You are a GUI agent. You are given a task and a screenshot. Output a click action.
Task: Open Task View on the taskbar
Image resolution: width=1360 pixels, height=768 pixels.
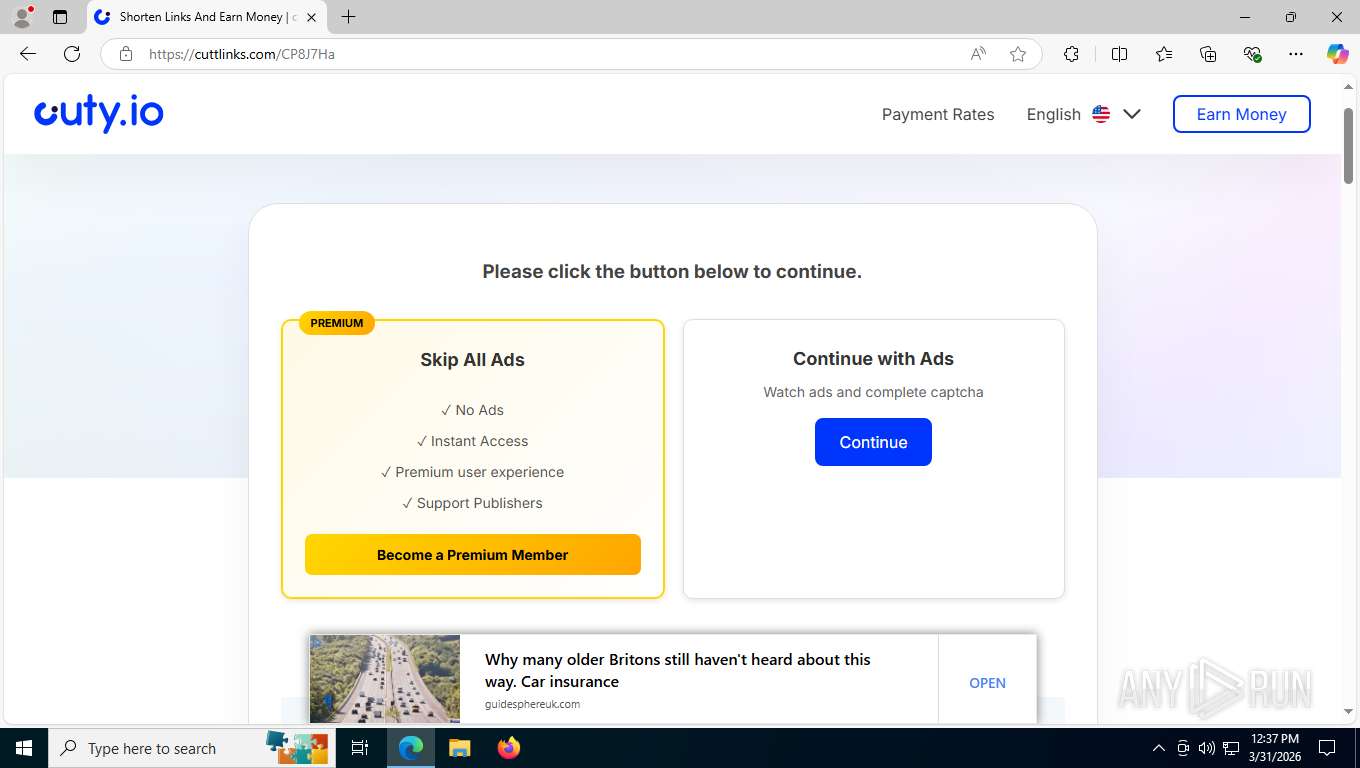(360, 748)
